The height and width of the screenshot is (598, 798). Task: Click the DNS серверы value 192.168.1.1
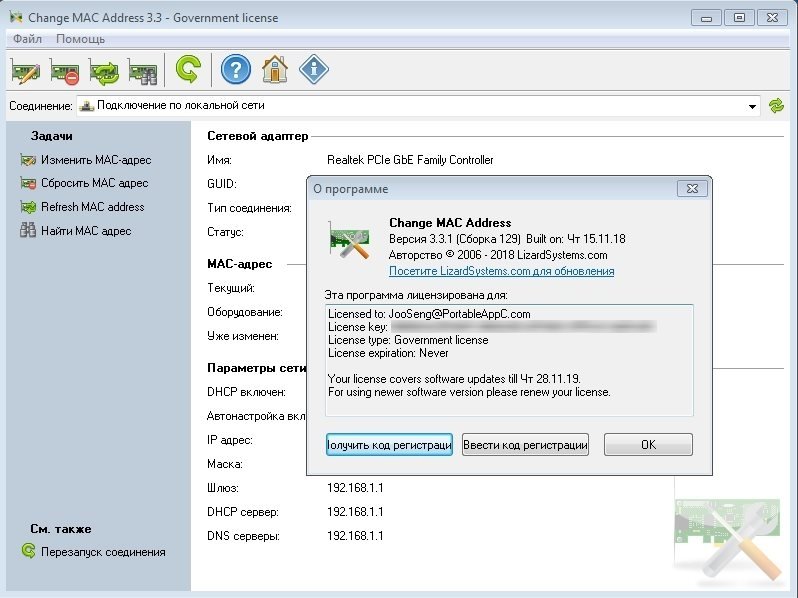click(x=355, y=535)
